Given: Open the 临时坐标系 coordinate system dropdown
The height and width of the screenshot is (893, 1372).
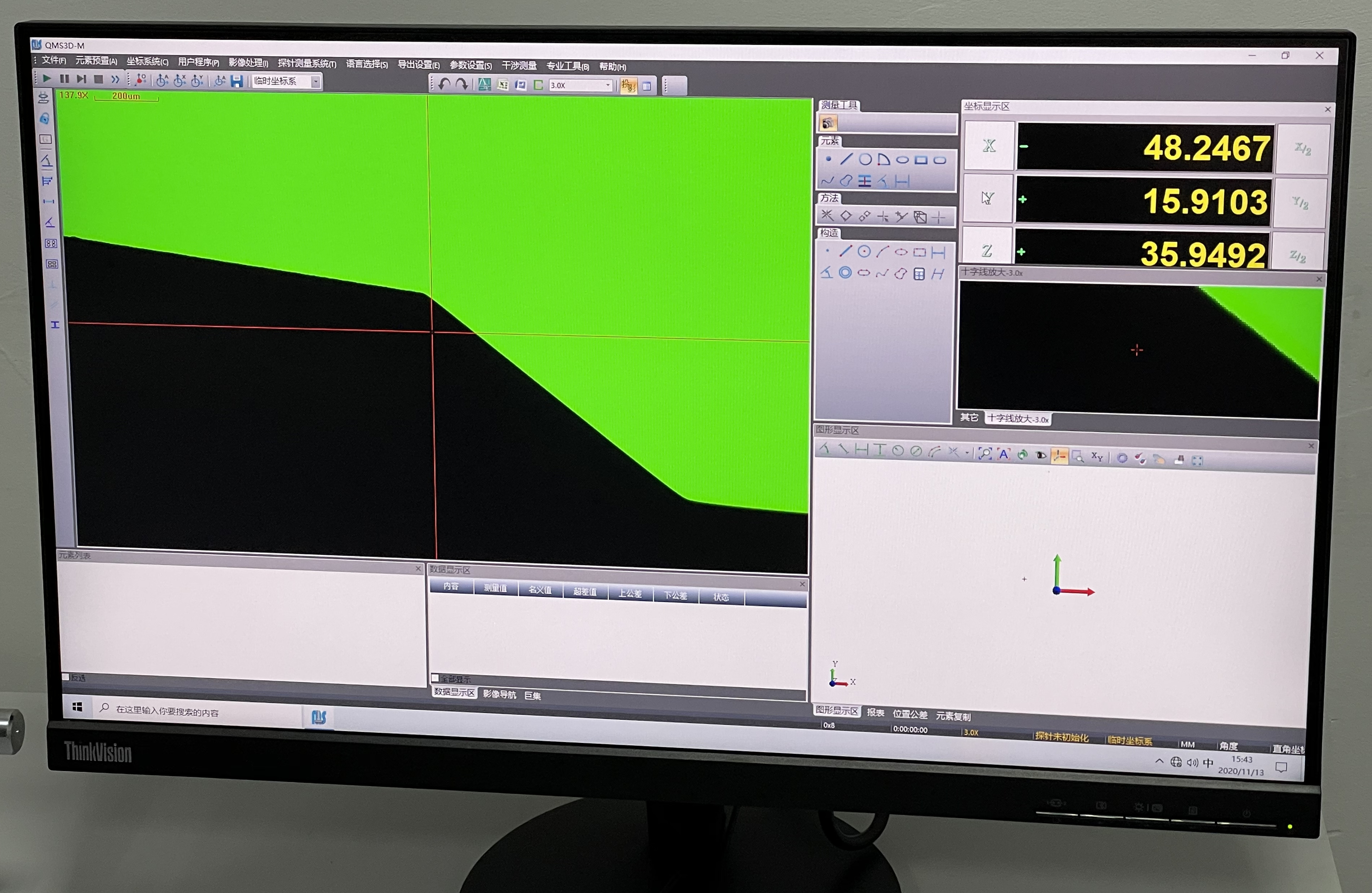Looking at the screenshot, I should (x=315, y=82).
